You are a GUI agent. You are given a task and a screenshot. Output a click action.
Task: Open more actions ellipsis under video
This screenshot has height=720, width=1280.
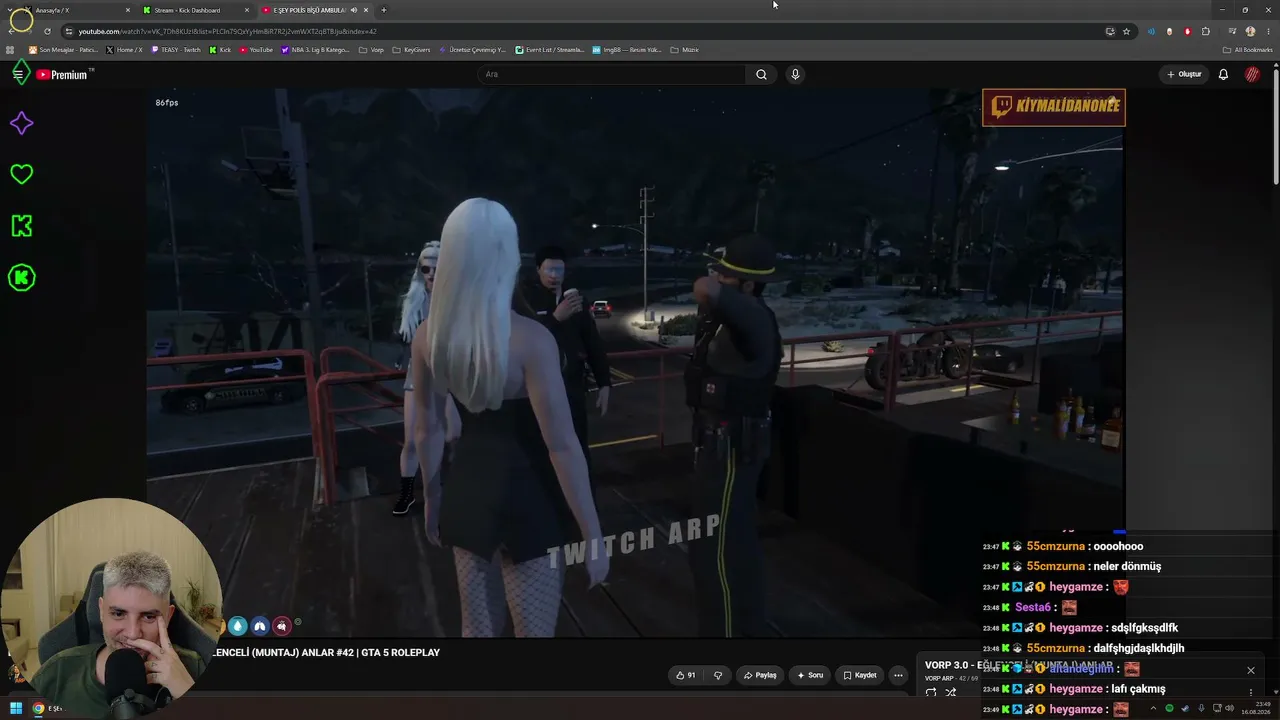(x=898, y=675)
